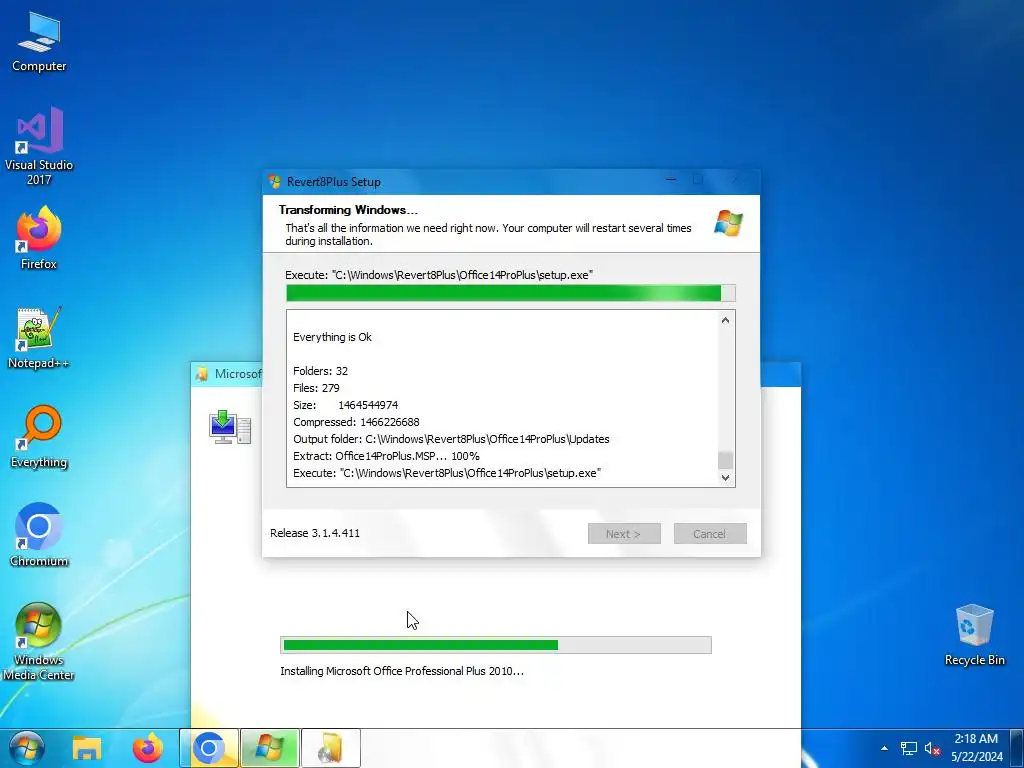This screenshot has height=768, width=1024.
Task: Click the Windows flag logo in setup header
Action: pos(728,223)
